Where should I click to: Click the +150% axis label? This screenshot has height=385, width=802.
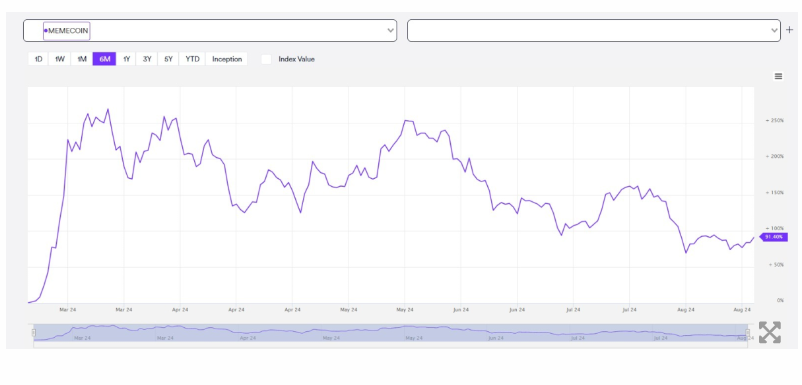click(x=774, y=192)
